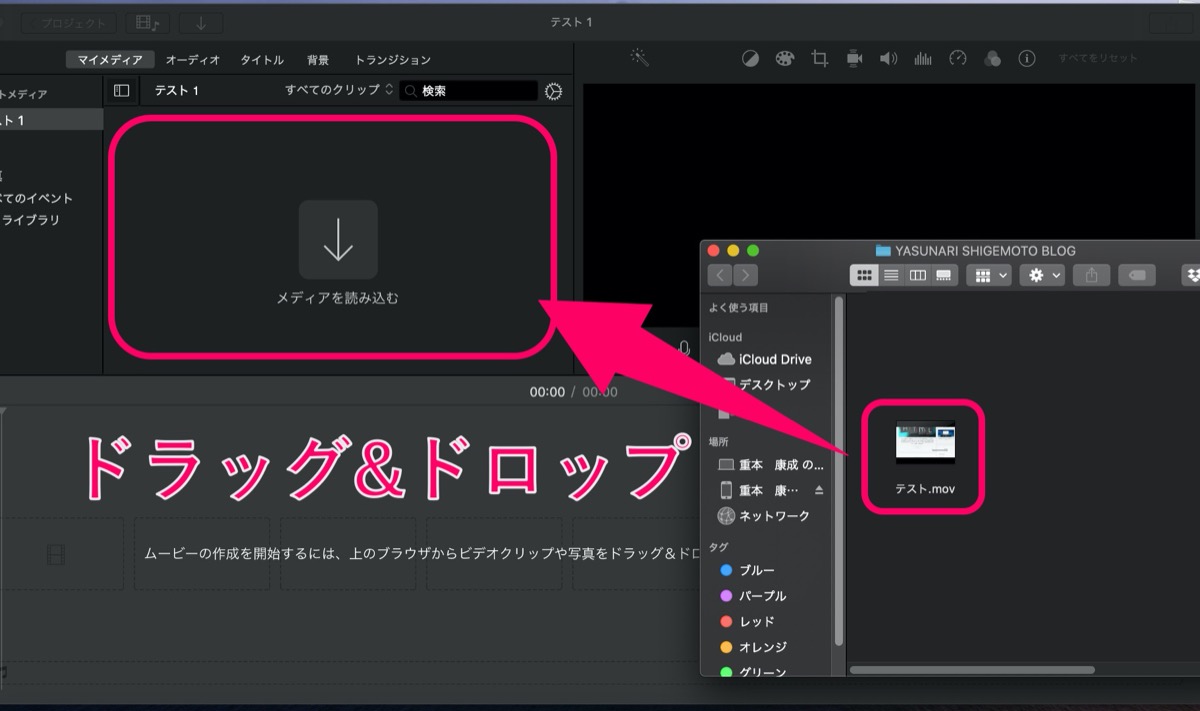Switch Finder to icon view
Screen dimensions: 1200x711
(865, 275)
